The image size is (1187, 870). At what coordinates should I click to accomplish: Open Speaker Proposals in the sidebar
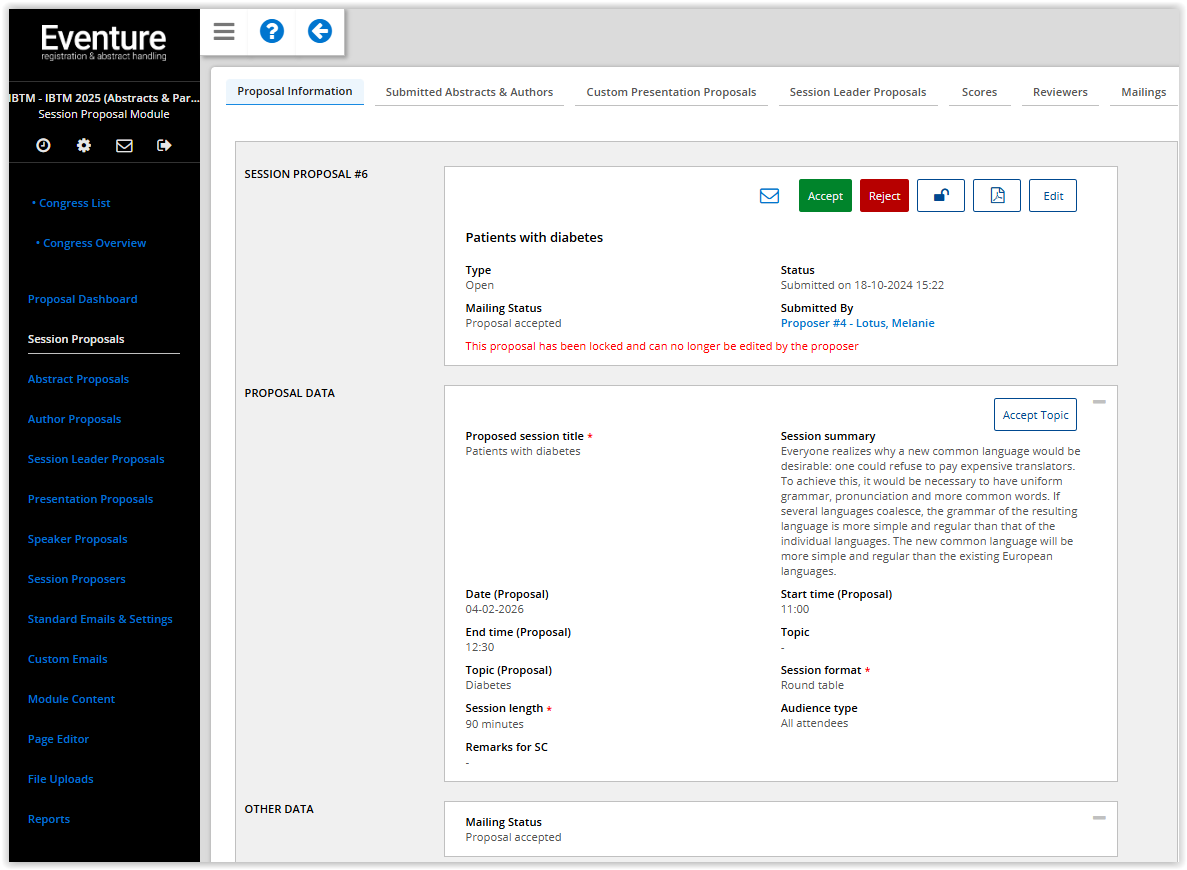[x=77, y=539]
